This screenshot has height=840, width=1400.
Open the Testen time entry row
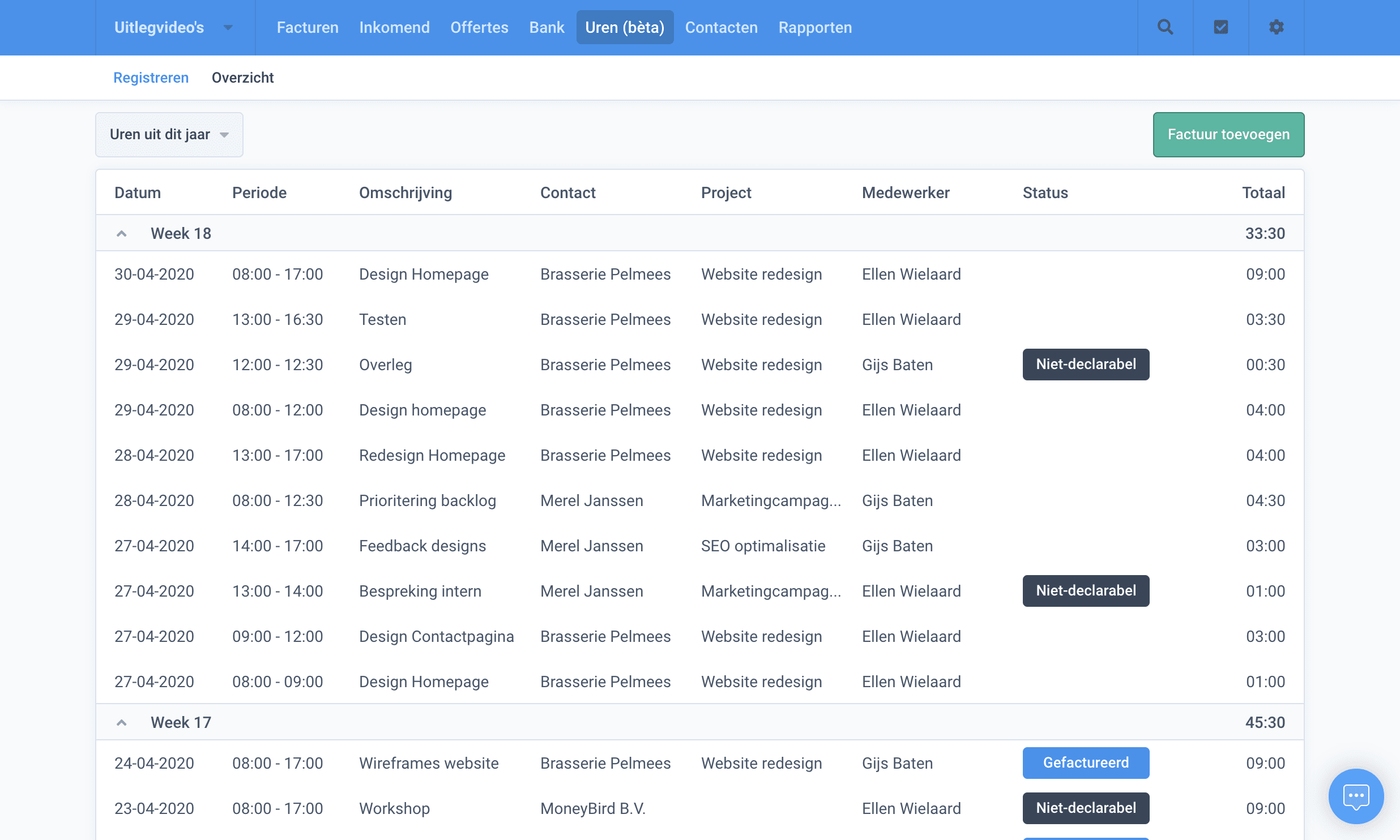tap(382, 319)
